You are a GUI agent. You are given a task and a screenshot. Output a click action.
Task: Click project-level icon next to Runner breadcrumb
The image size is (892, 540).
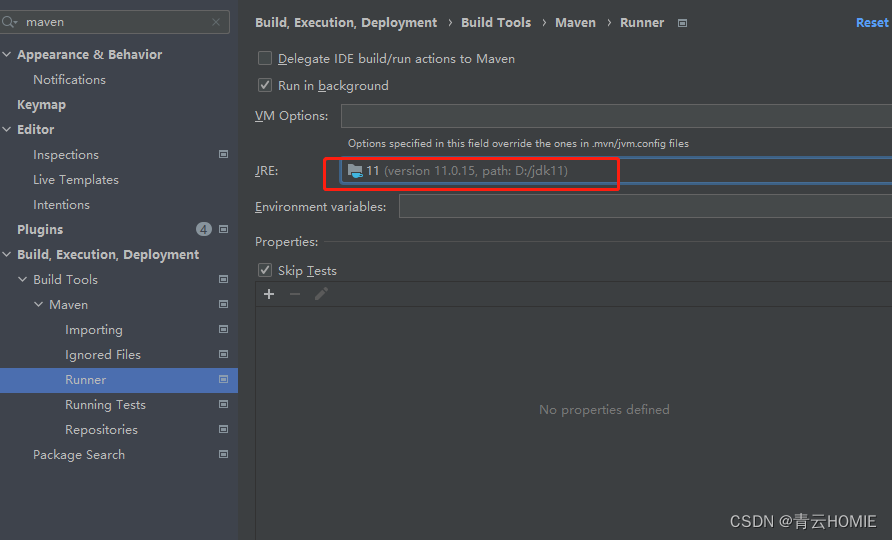[x=682, y=23]
